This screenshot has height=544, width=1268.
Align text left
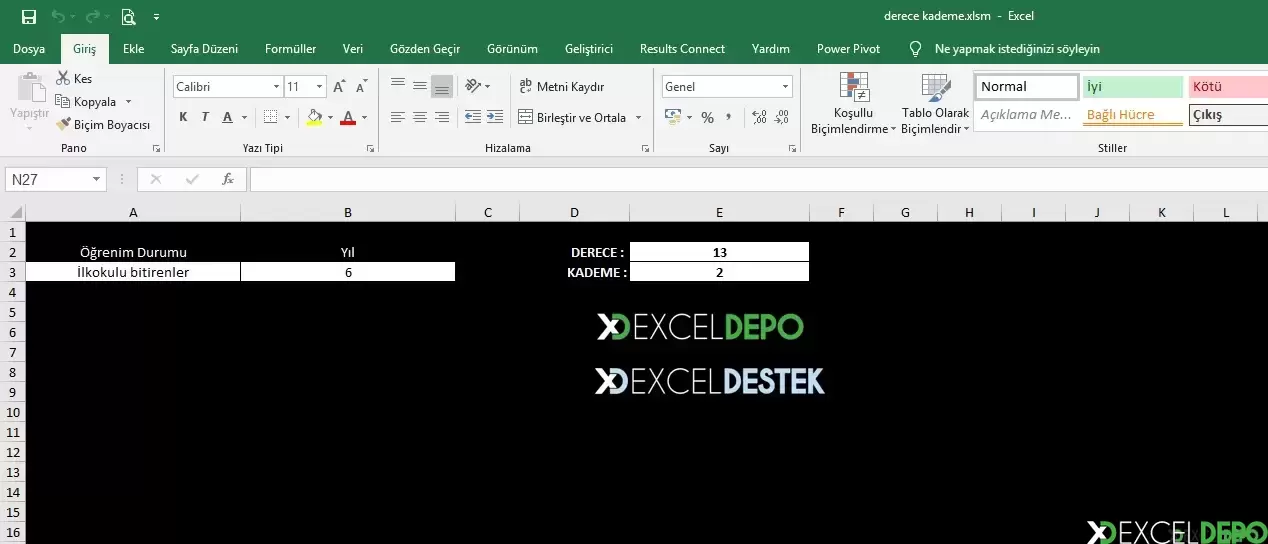point(398,117)
